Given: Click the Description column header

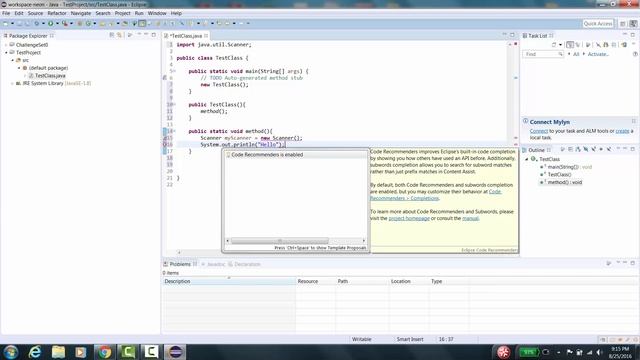Looking at the screenshot, I should [x=229, y=281].
